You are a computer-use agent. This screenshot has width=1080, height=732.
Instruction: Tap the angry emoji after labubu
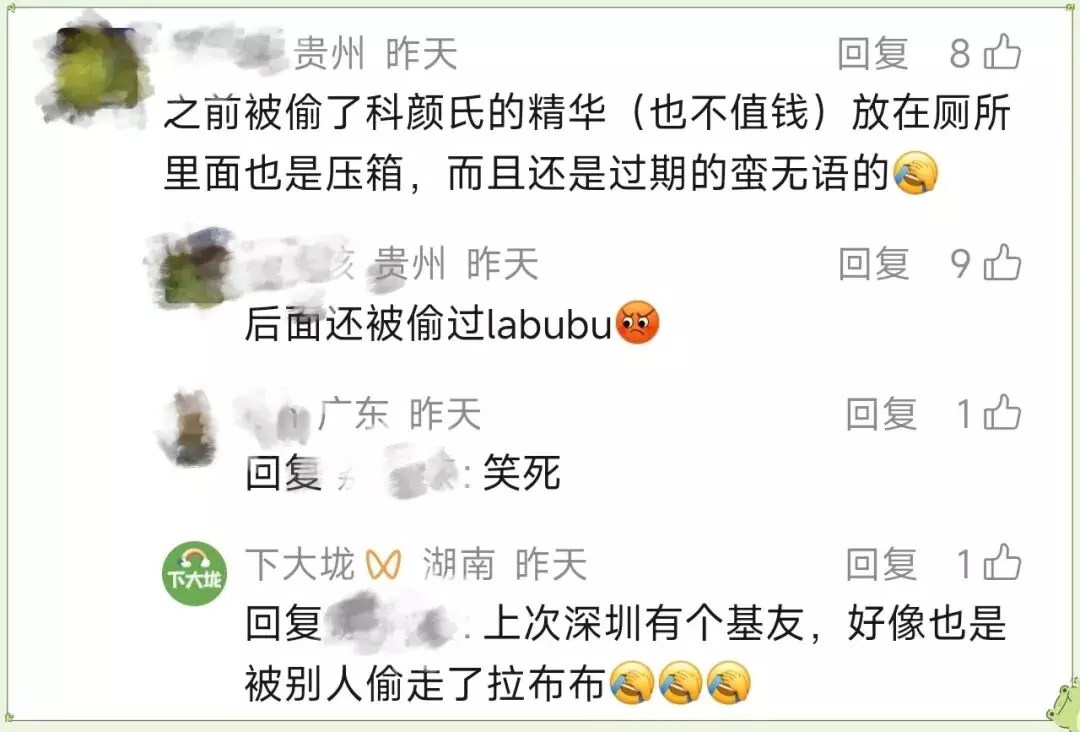(637, 323)
